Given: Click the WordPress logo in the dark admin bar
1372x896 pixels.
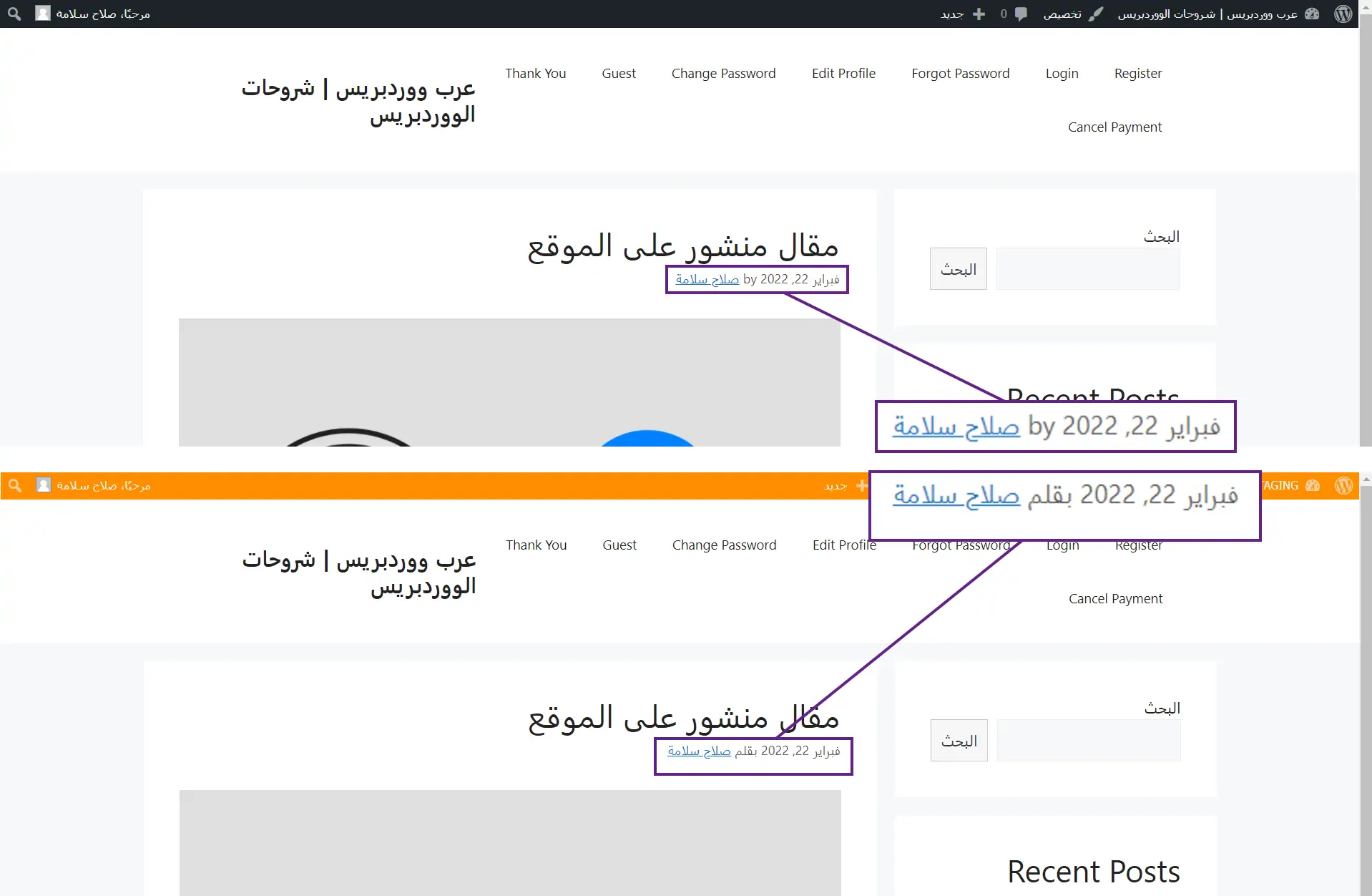Looking at the screenshot, I should [x=1343, y=14].
